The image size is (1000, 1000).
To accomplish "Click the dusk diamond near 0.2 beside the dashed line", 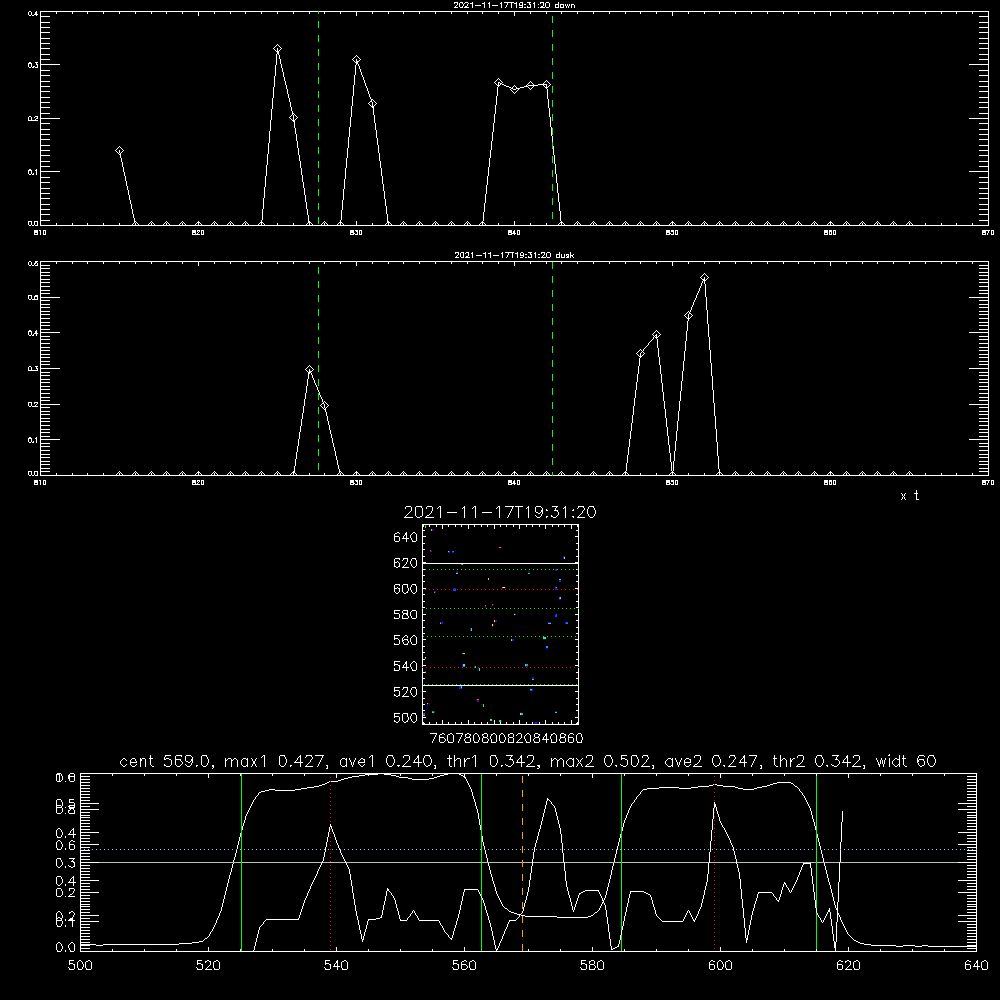I will click(x=325, y=406).
